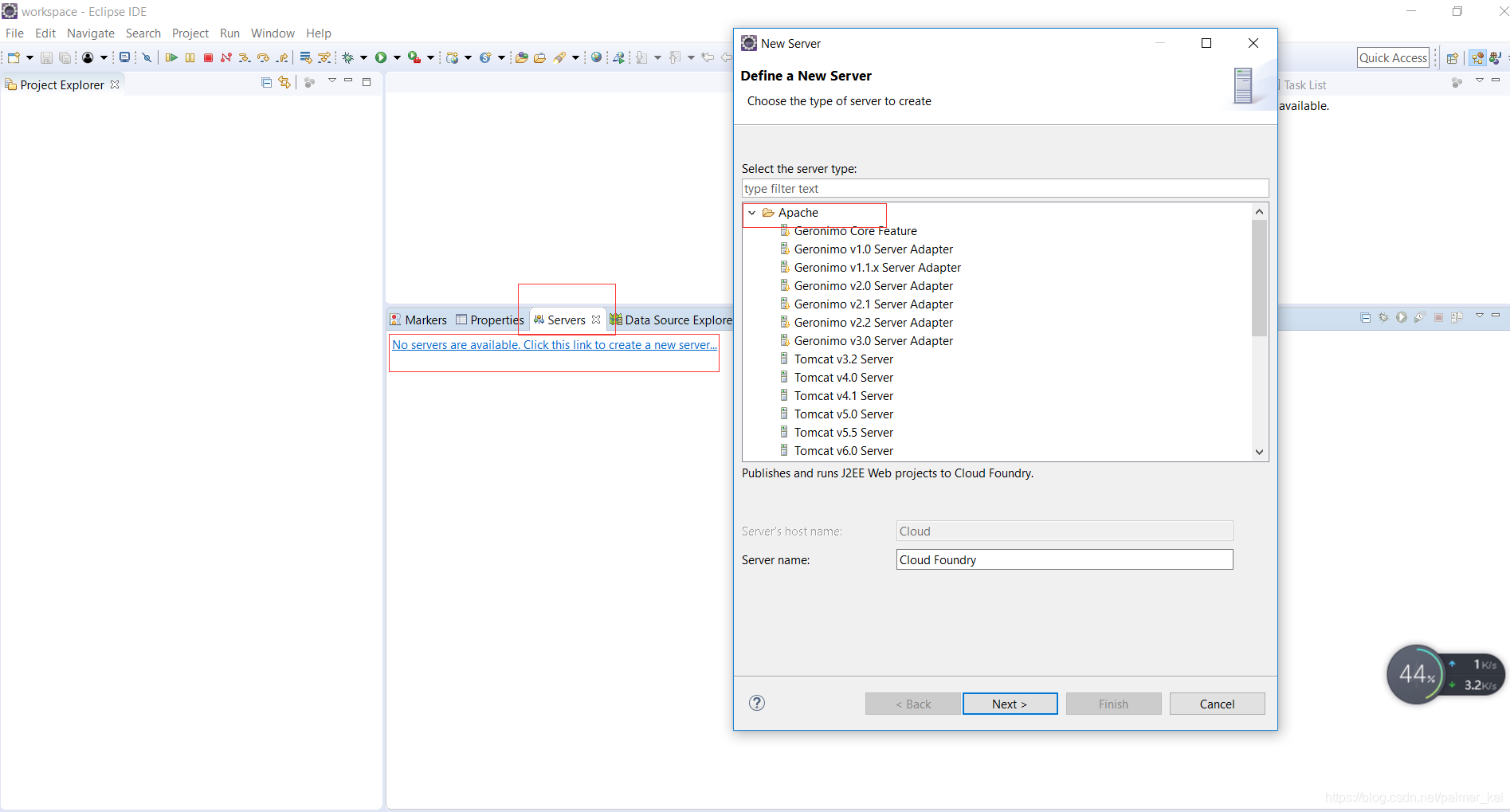Minimize the Project Explorer panel
The image size is (1510, 812).
click(x=348, y=80)
